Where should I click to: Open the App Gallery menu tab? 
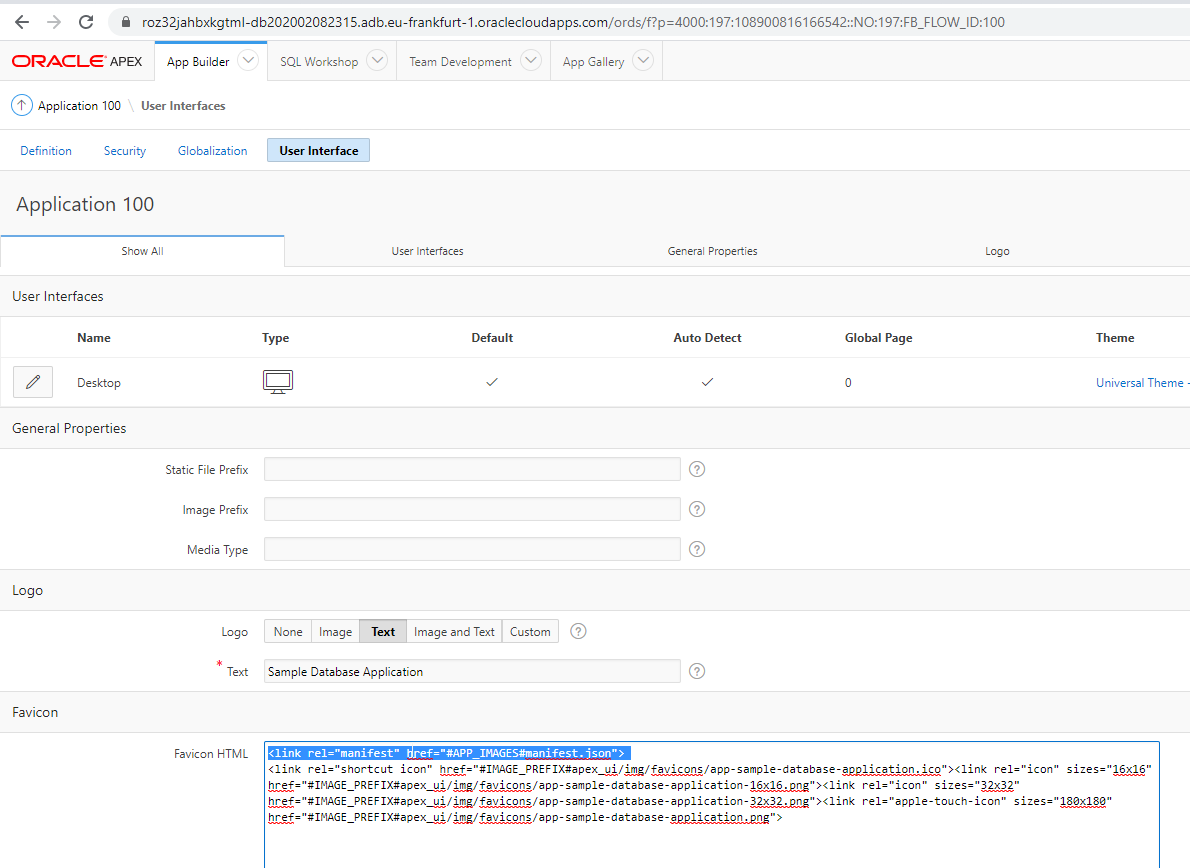click(x=593, y=61)
